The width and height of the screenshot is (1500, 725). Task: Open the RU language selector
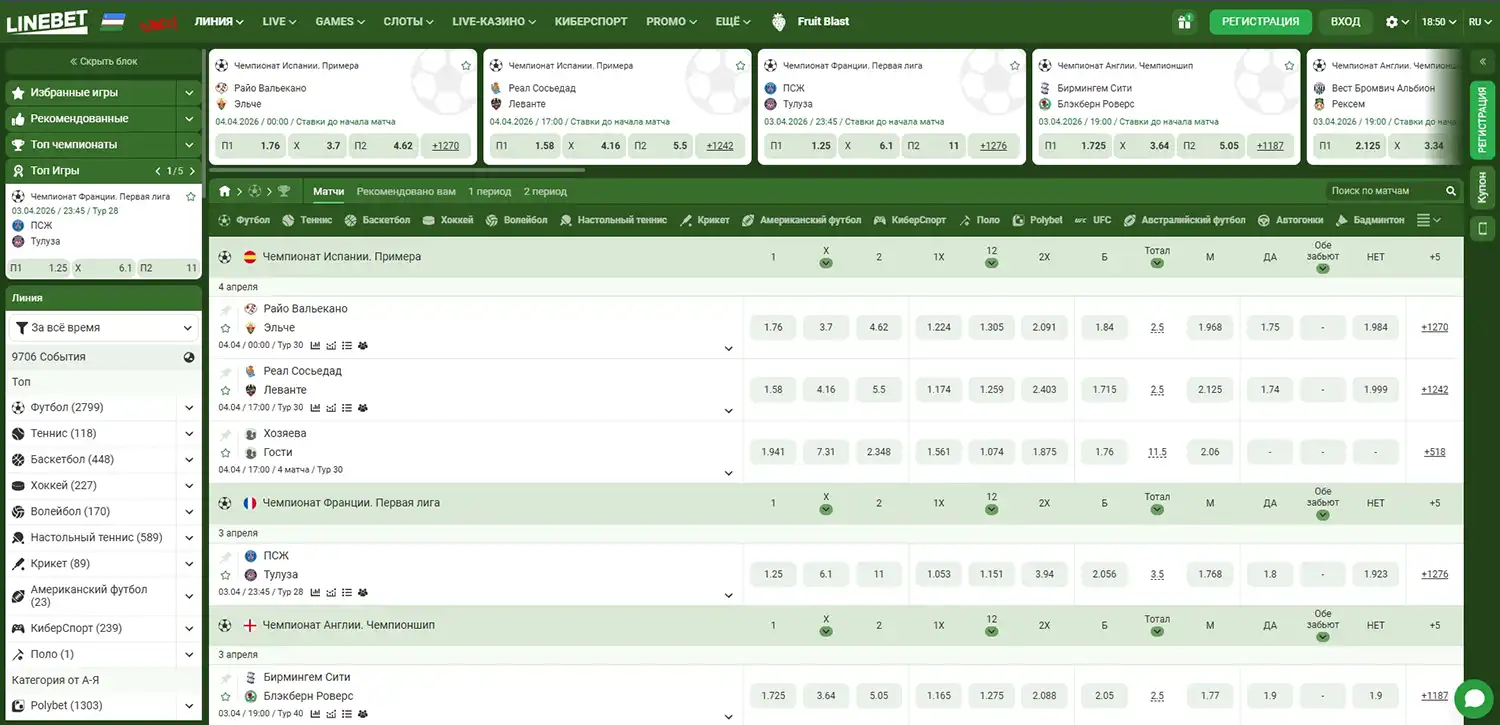coord(1478,20)
